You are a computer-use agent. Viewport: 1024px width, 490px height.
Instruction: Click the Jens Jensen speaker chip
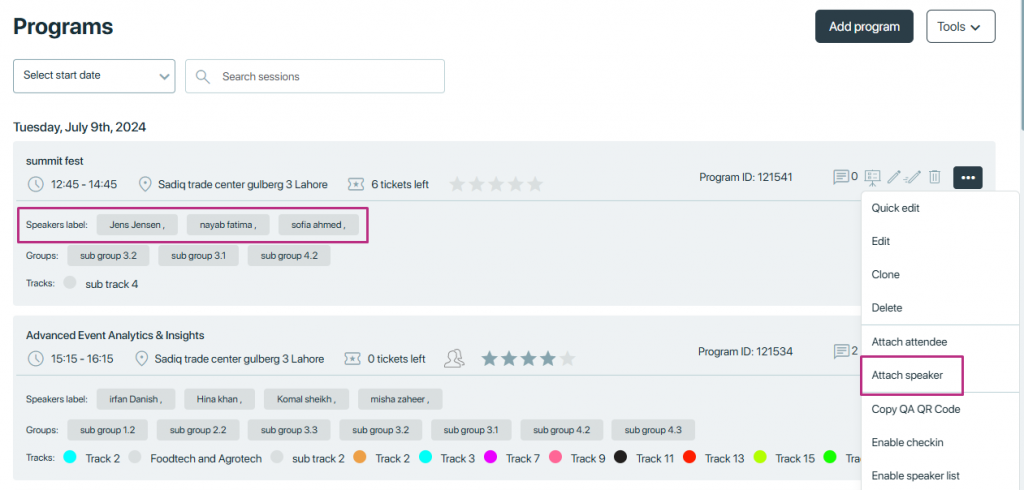[138, 225]
